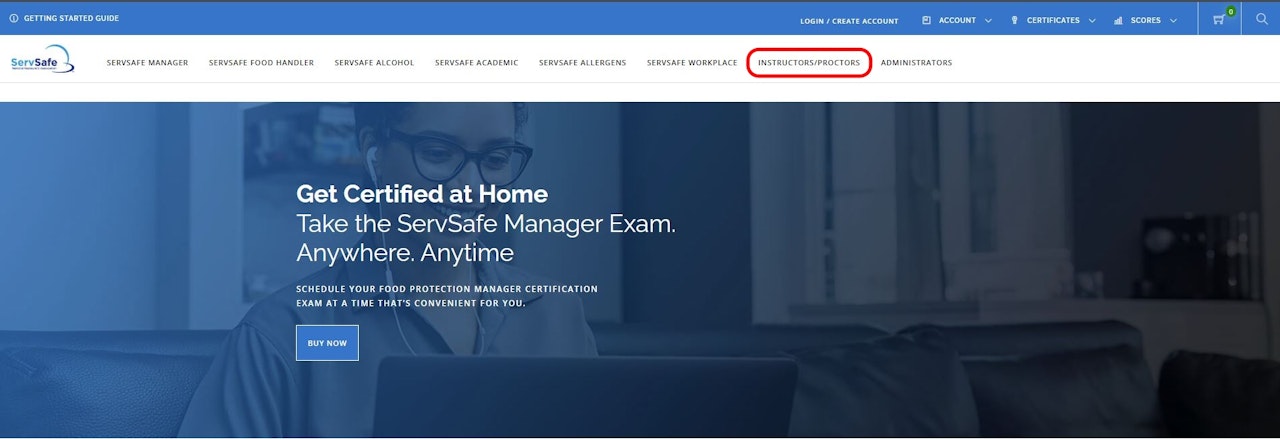This screenshot has height=439, width=1280.
Task: Open the ServSafe Academic menu
Action: point(476,63)
